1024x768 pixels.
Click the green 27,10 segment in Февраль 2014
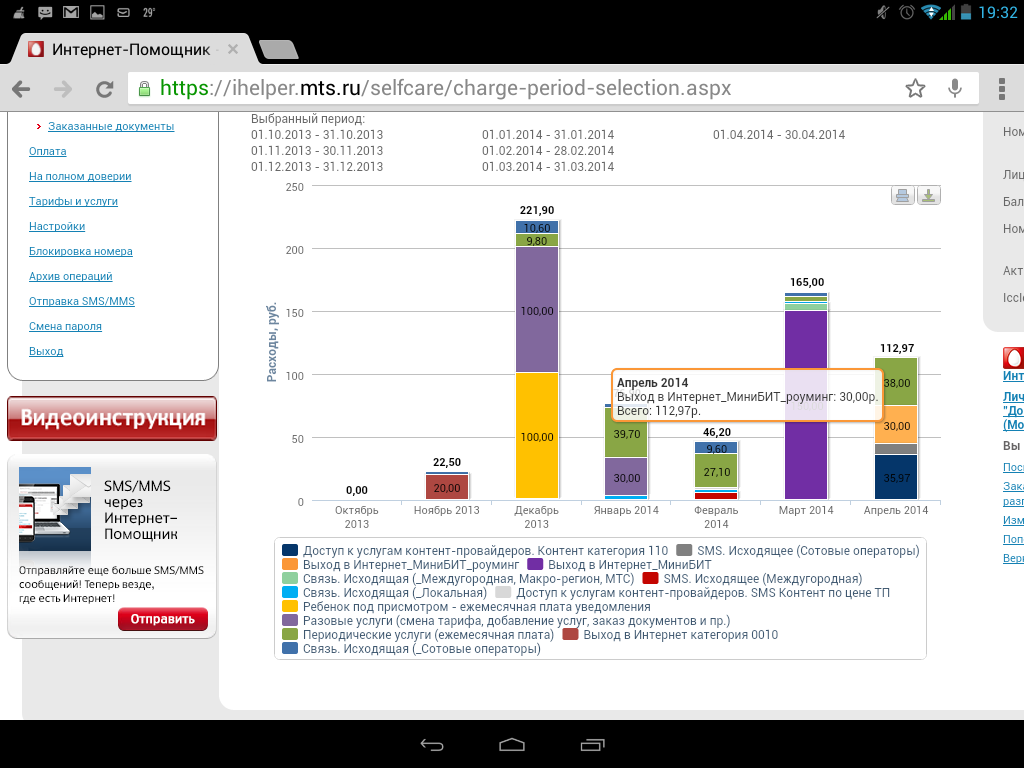pyautogui.click(x=716, y=472)
